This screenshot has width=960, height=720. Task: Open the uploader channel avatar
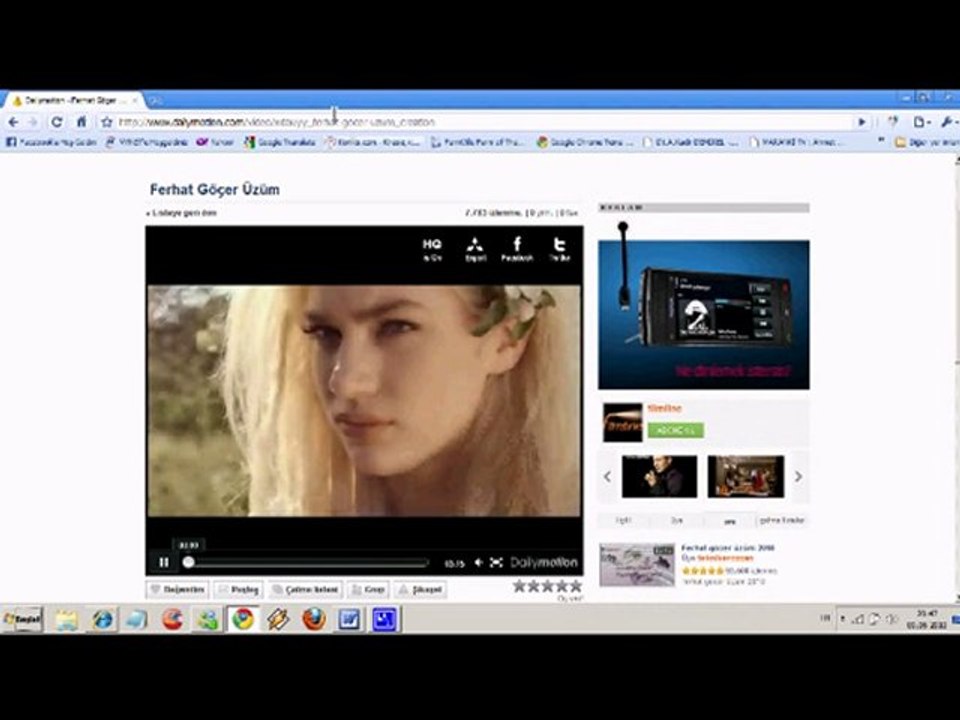click(x=623, y=422)
